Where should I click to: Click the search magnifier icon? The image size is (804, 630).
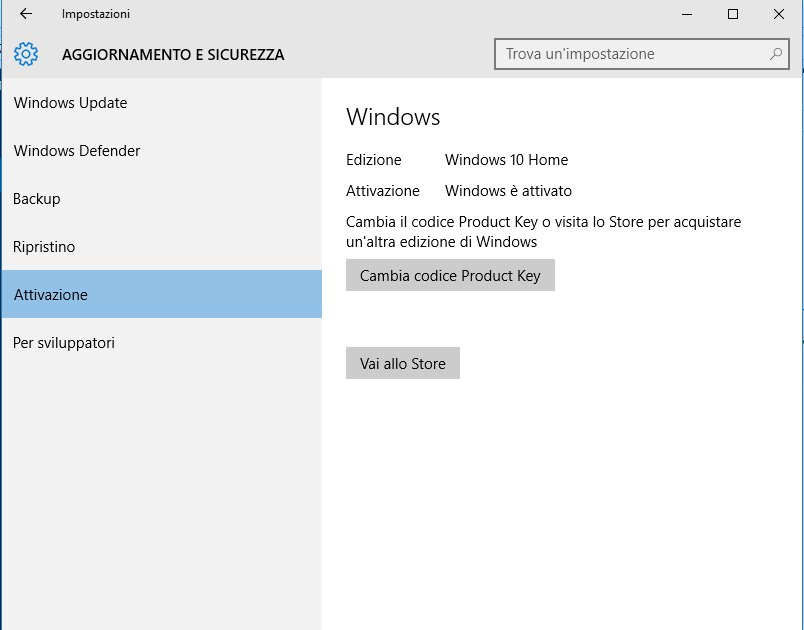click(776, 54)
